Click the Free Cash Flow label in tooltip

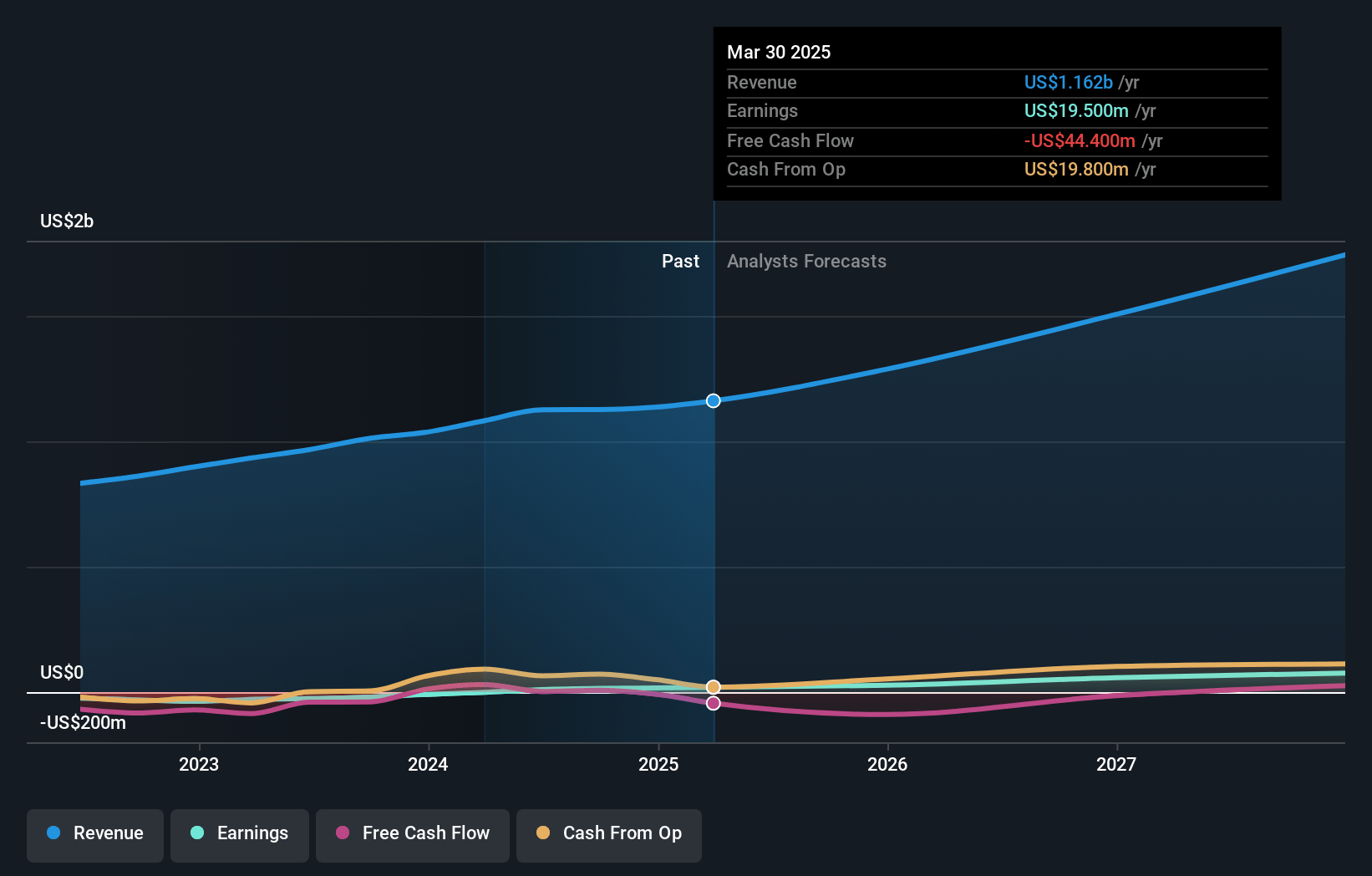coord(790,140)
